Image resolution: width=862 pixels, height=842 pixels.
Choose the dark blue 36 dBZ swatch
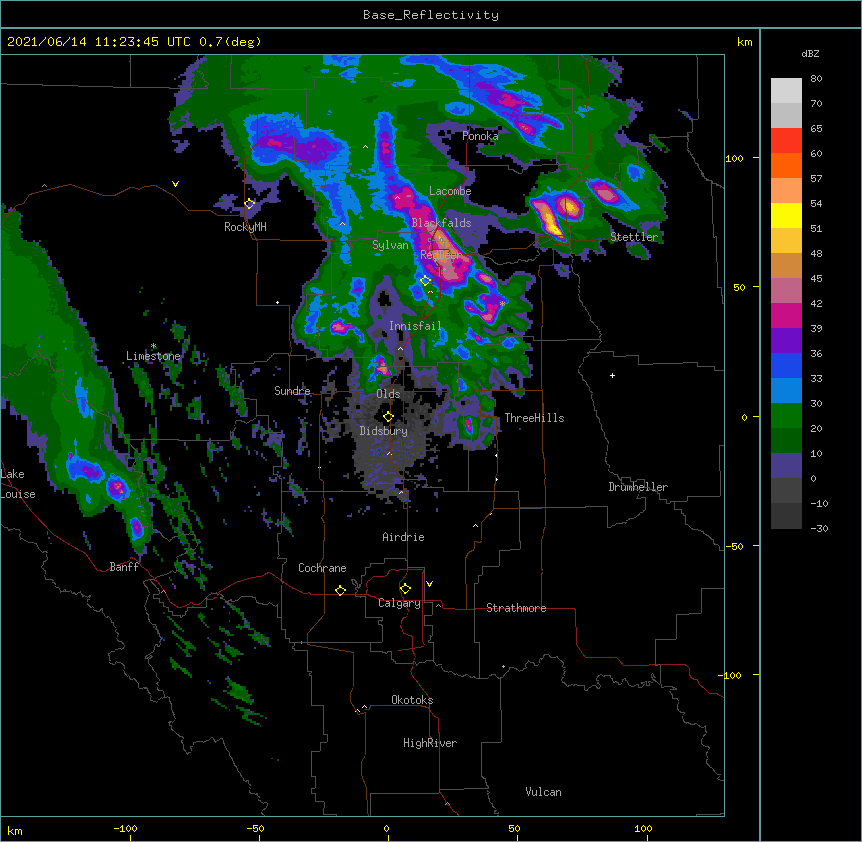[x=786, y=365]
